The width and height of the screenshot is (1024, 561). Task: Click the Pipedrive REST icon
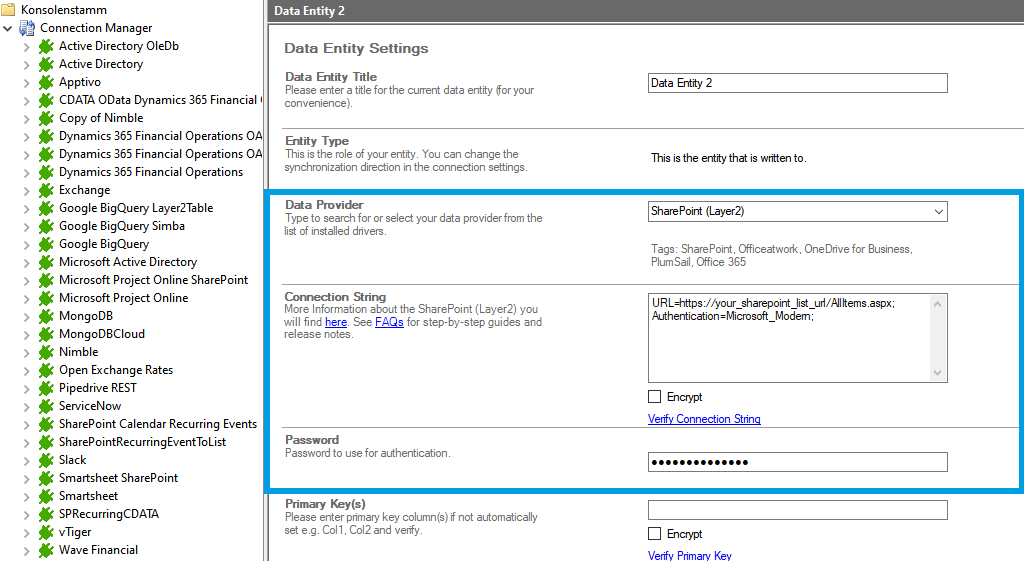(46, 388)
